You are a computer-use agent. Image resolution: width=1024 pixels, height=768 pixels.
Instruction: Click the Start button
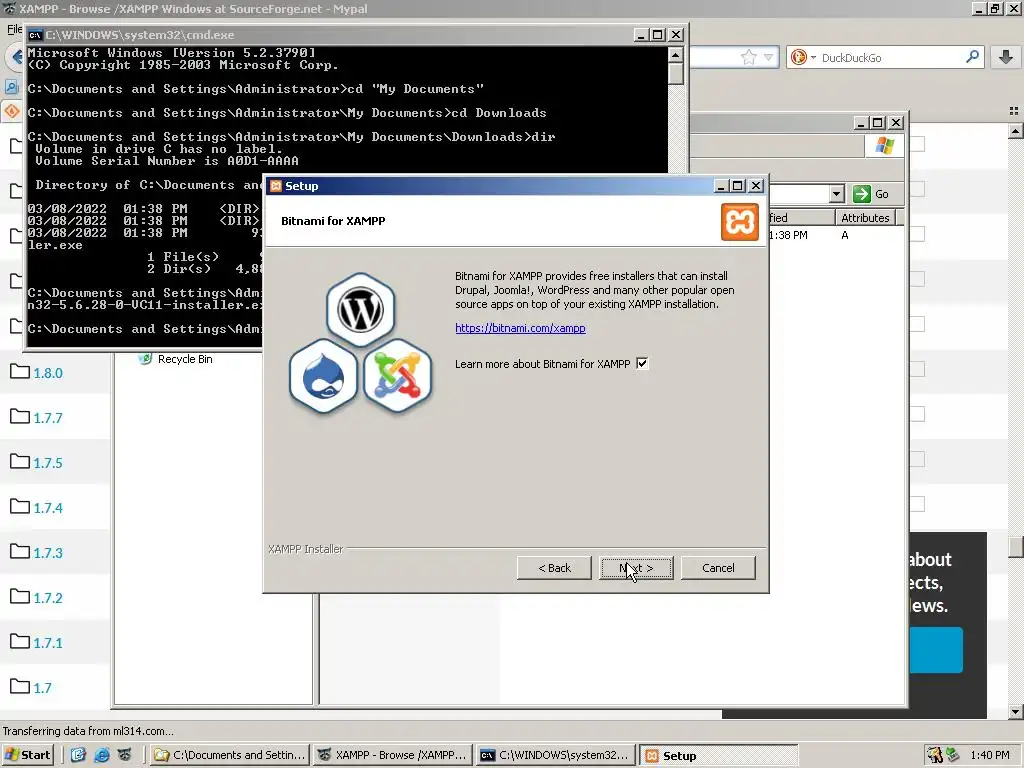tap(27, 755)
